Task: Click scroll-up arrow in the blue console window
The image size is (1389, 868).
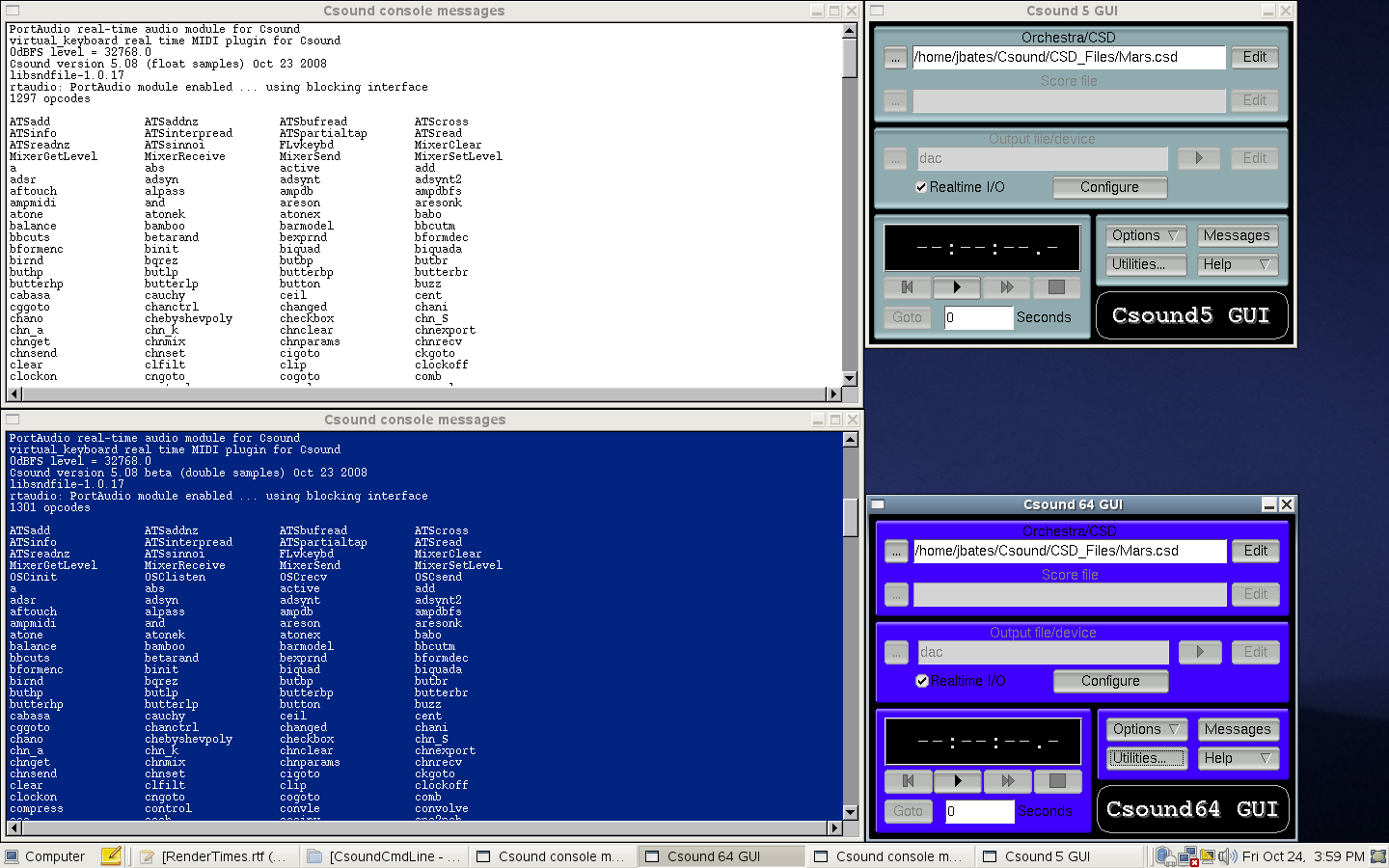Action: point(850,440)
